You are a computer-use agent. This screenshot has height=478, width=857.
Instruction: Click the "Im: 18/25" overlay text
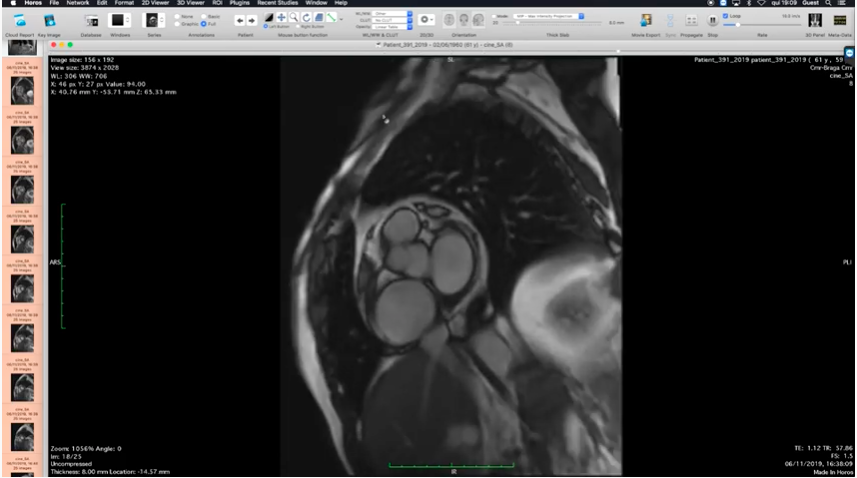[x=66, y=456]
